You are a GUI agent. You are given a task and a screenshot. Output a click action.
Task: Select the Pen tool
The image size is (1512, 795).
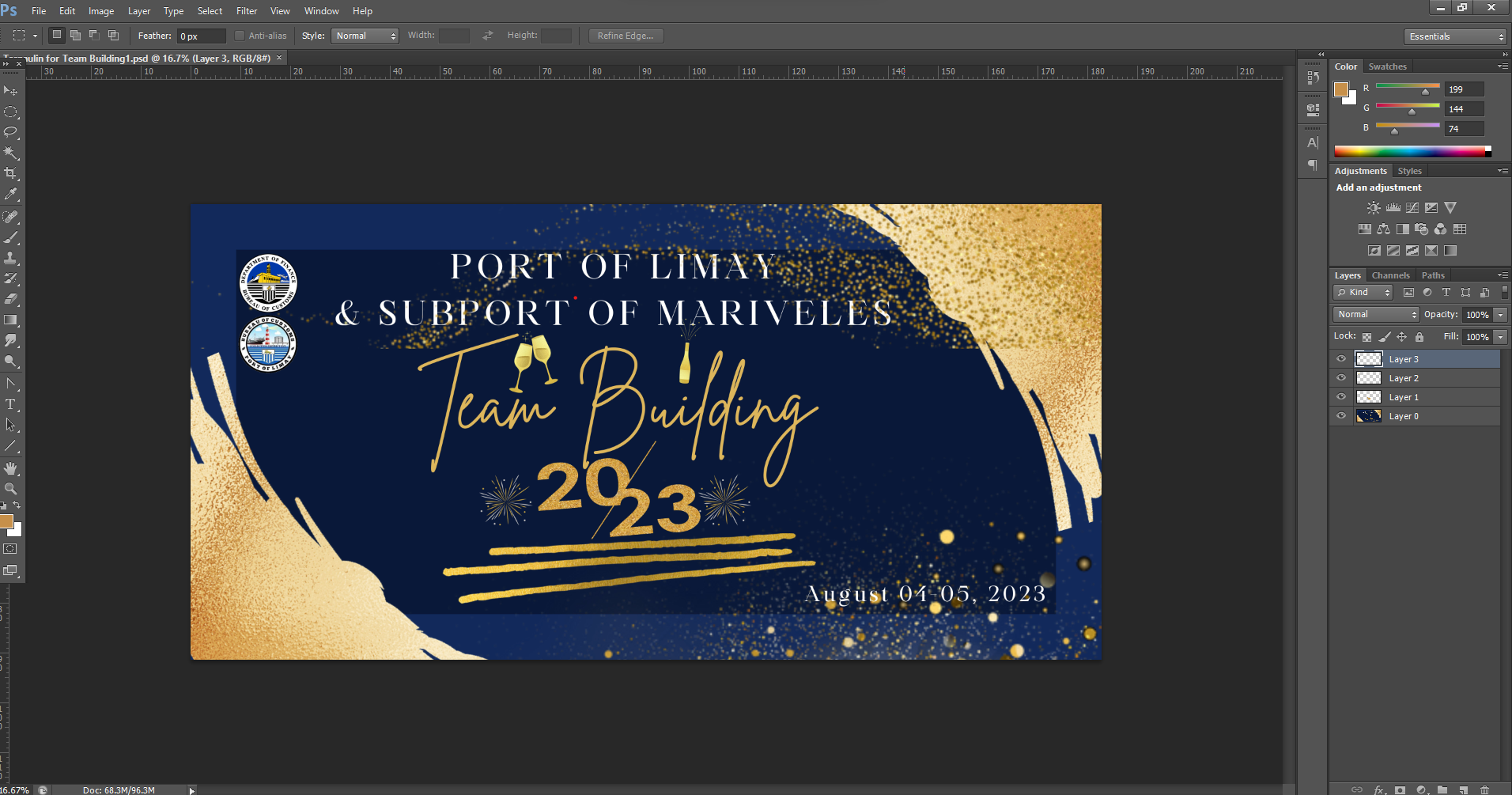[x=10, y=384]
